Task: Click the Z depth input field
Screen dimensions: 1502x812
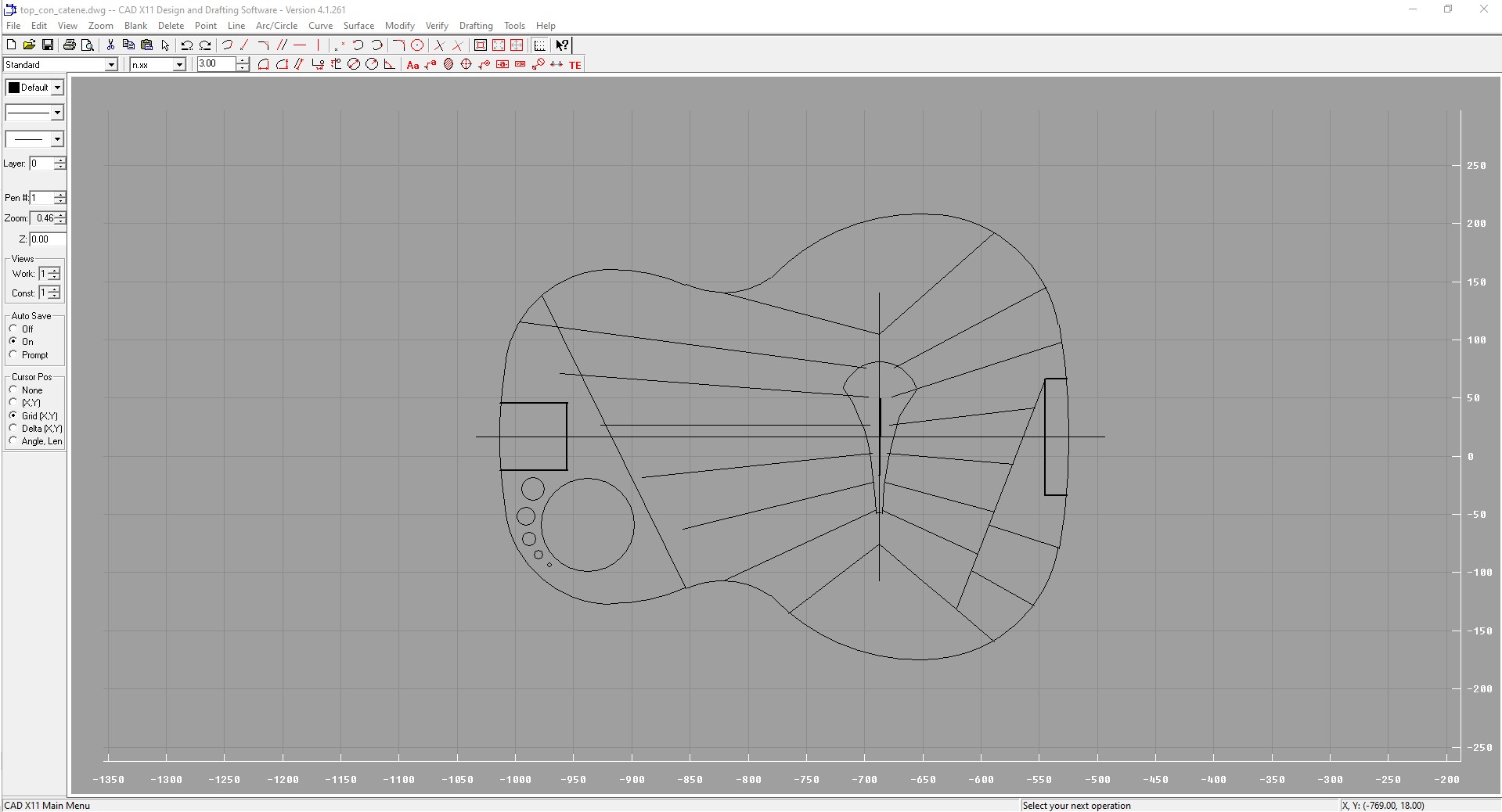Action: click(x=47, y=239)
